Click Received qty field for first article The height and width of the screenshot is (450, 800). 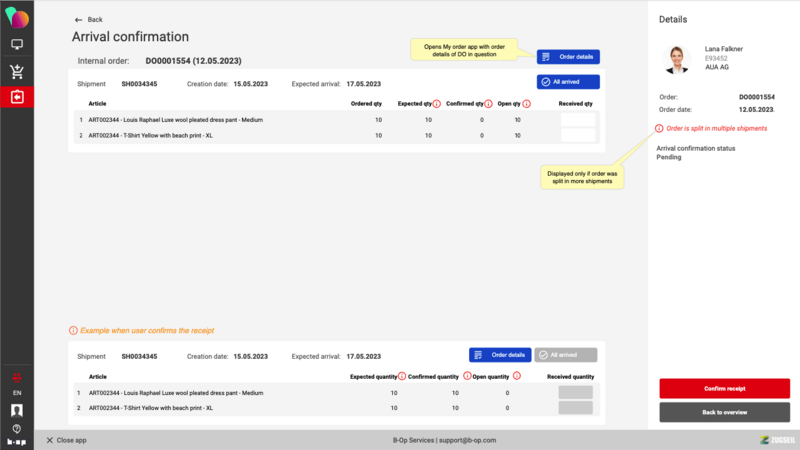[578, 120]
